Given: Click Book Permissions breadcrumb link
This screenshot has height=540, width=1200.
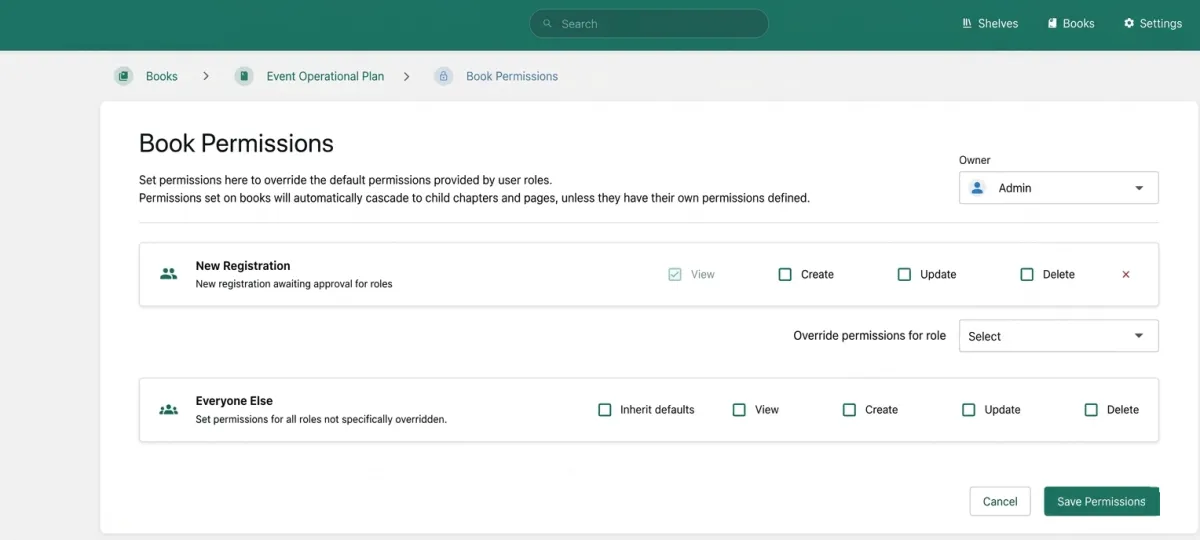Looking at the screenshot, I should [512, 76].
